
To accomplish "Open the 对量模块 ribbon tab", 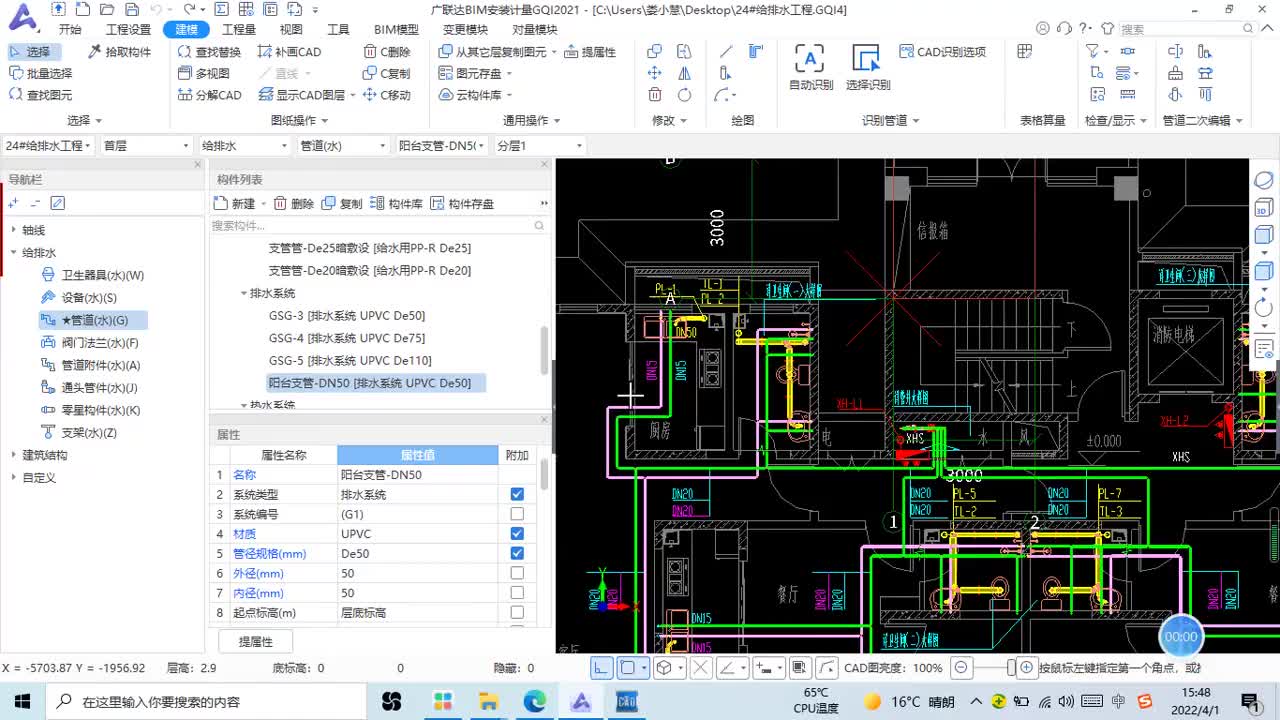I will pos(534,29).
